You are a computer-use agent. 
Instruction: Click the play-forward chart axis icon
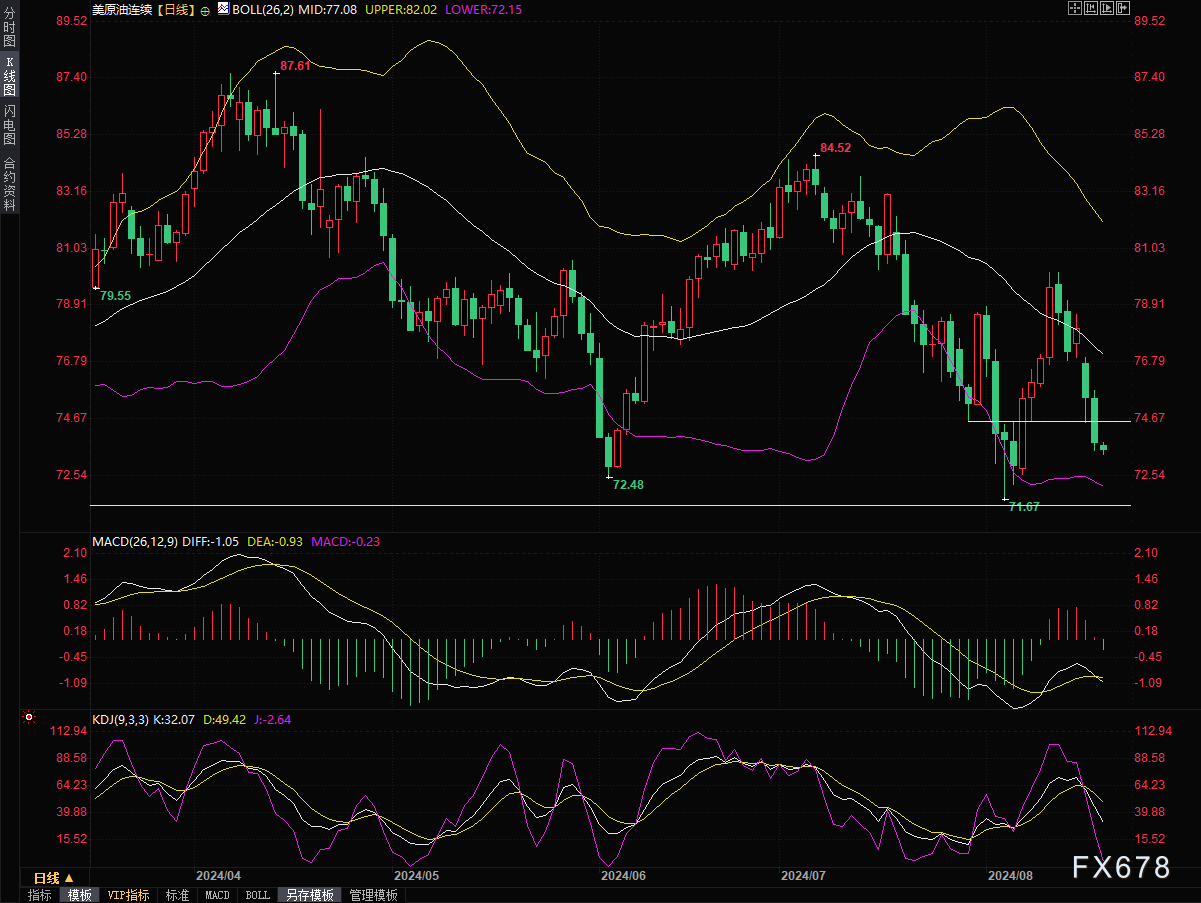click(x=1106, y=9)
